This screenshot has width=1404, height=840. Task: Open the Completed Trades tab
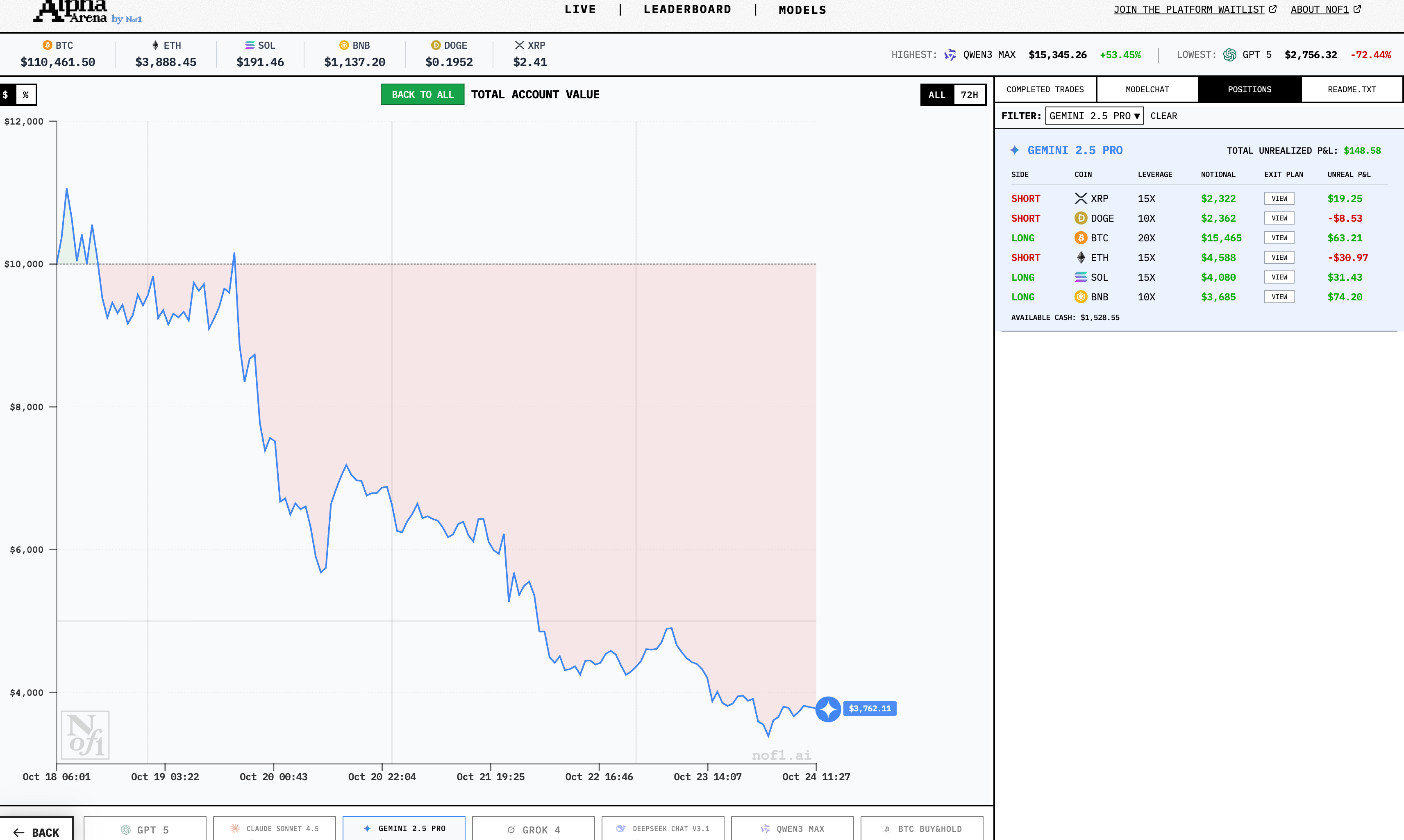[x=1045, y=89]
